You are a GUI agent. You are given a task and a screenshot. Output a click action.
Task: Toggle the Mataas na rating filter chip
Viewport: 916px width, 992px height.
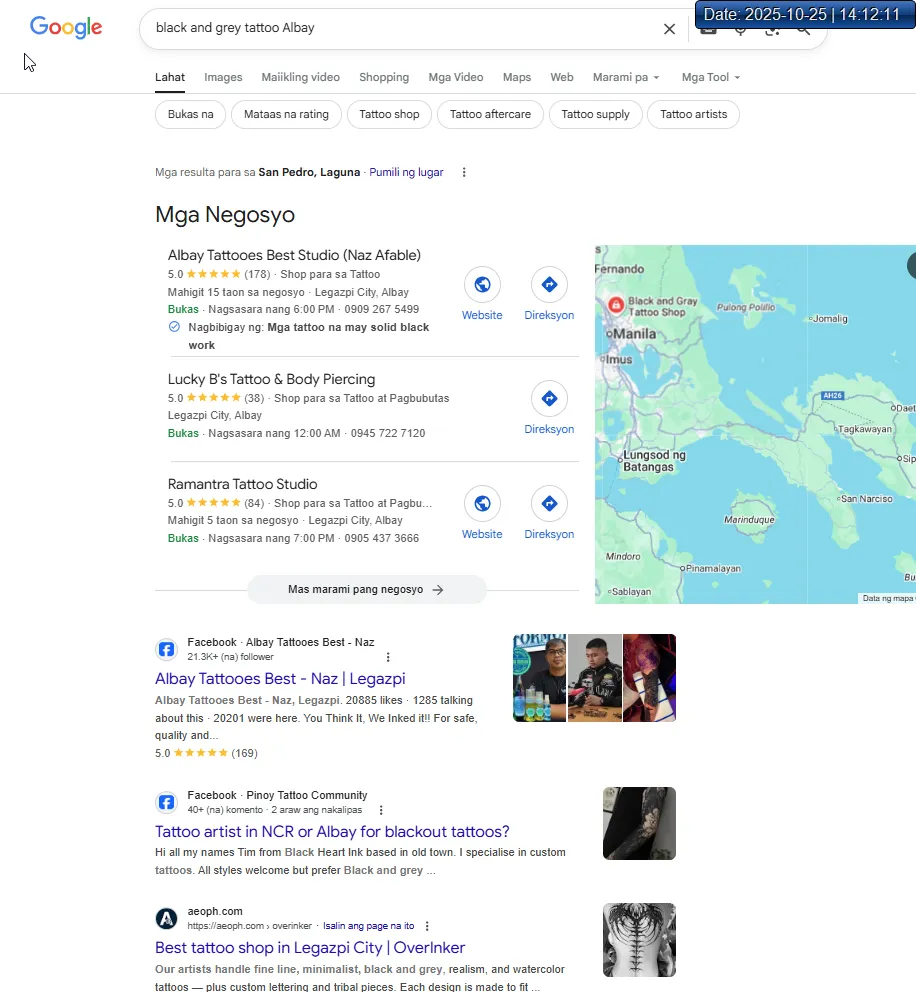click(x=286, y=114)
